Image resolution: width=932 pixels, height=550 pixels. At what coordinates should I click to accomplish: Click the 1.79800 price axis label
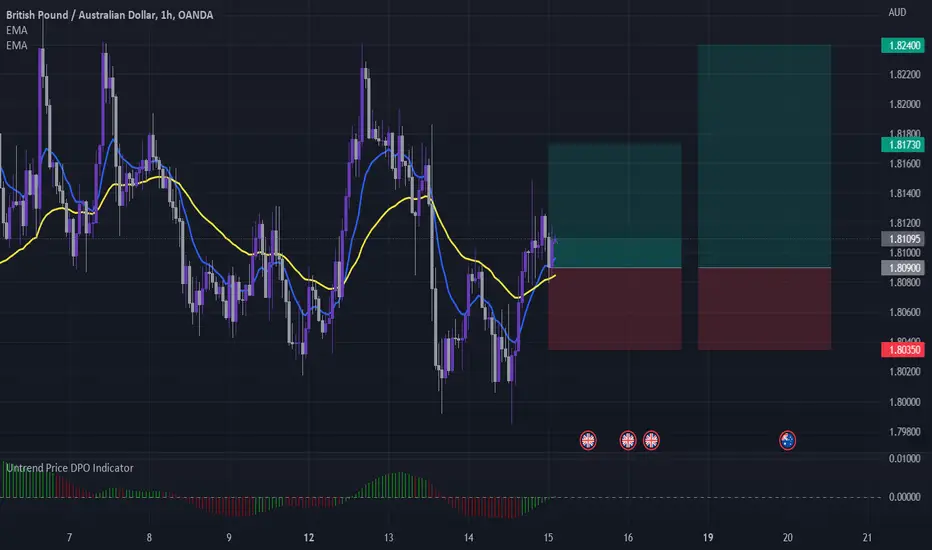905,432
